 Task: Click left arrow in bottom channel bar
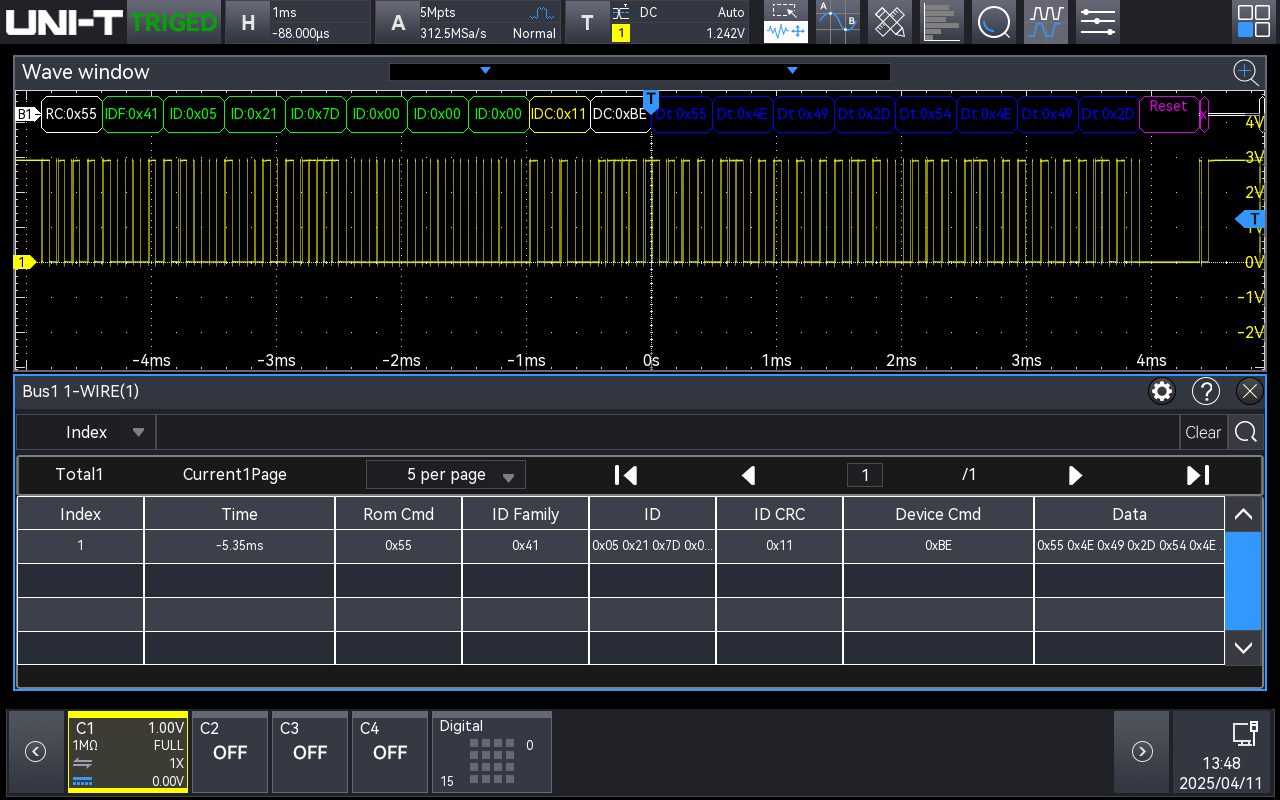point(35,752)
